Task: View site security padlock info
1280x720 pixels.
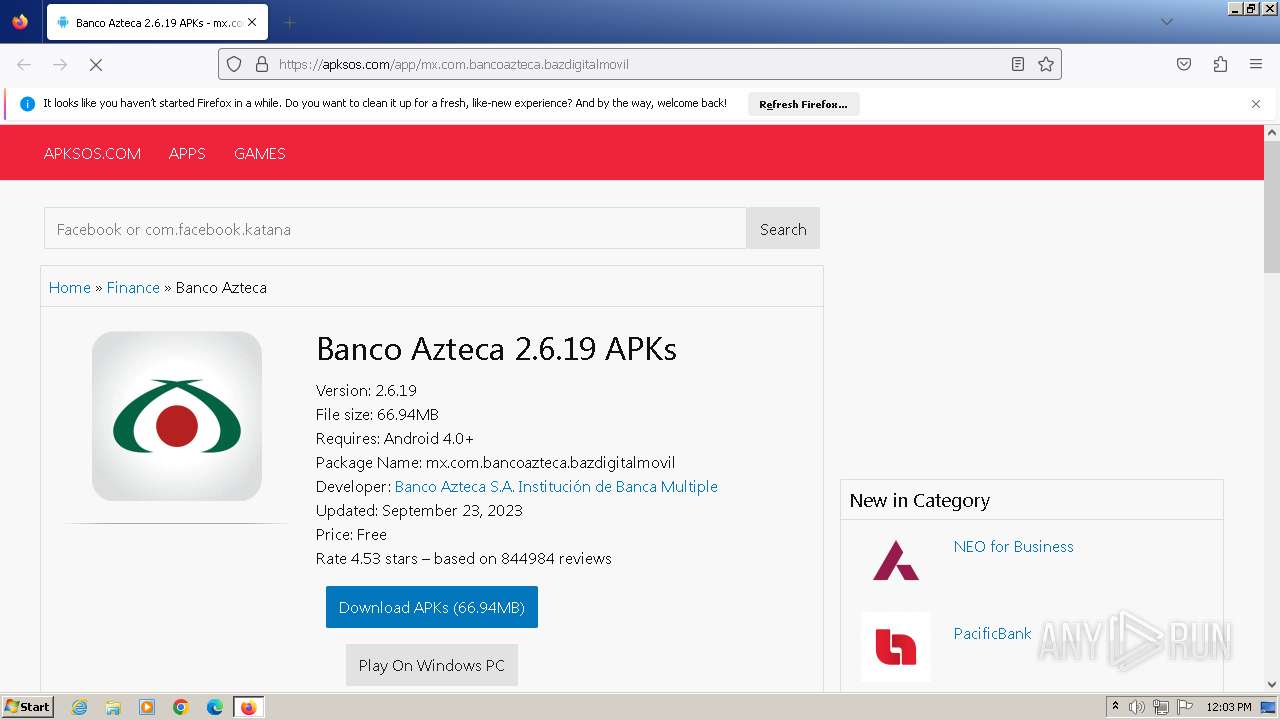Action: point(262,64)
